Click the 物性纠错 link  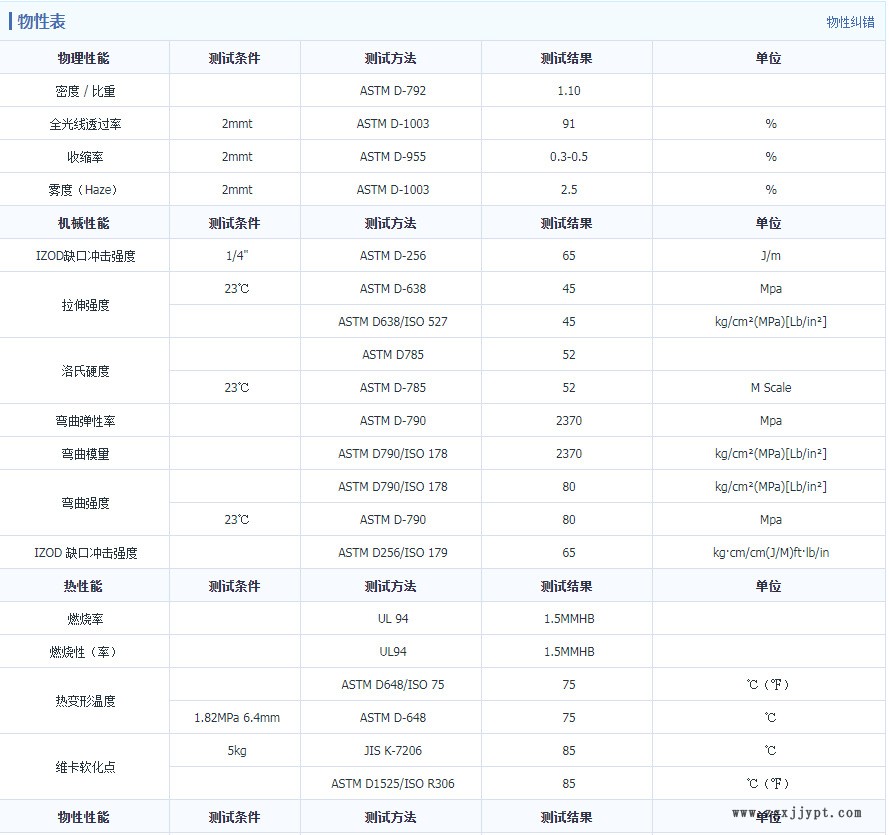849,22
